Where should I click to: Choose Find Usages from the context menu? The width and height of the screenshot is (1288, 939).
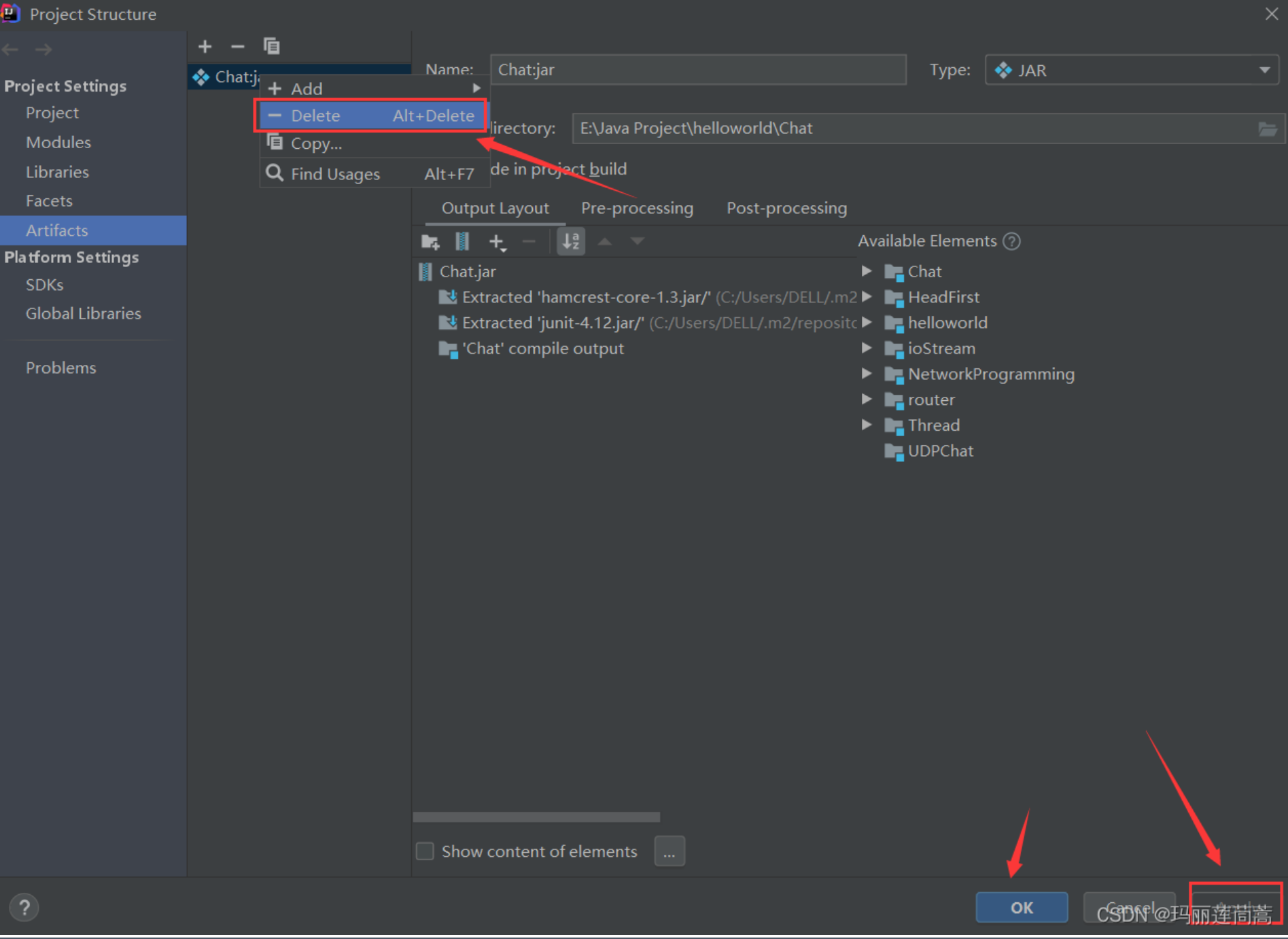click(375, 173)
